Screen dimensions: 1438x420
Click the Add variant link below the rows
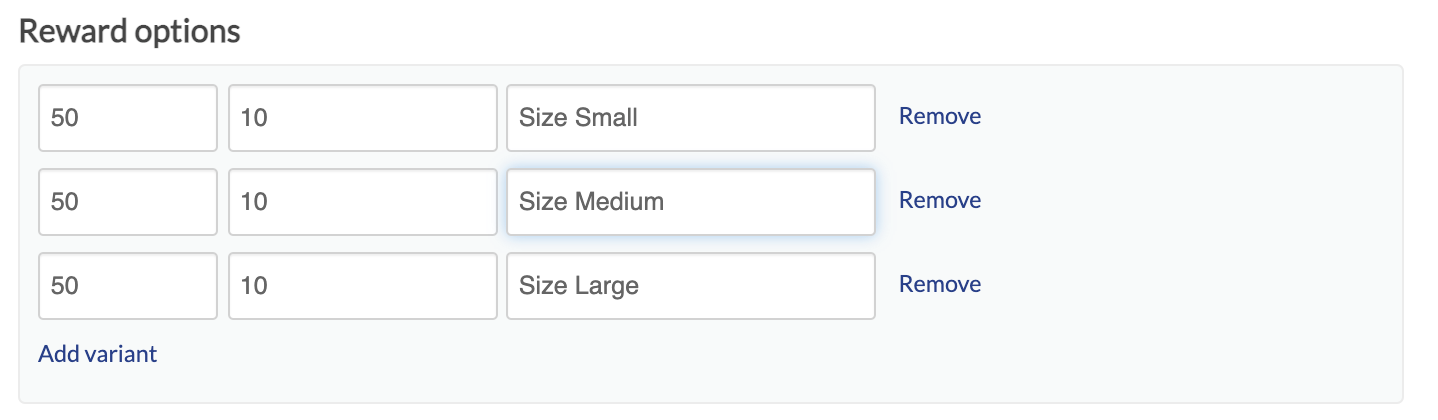point(97,354)
